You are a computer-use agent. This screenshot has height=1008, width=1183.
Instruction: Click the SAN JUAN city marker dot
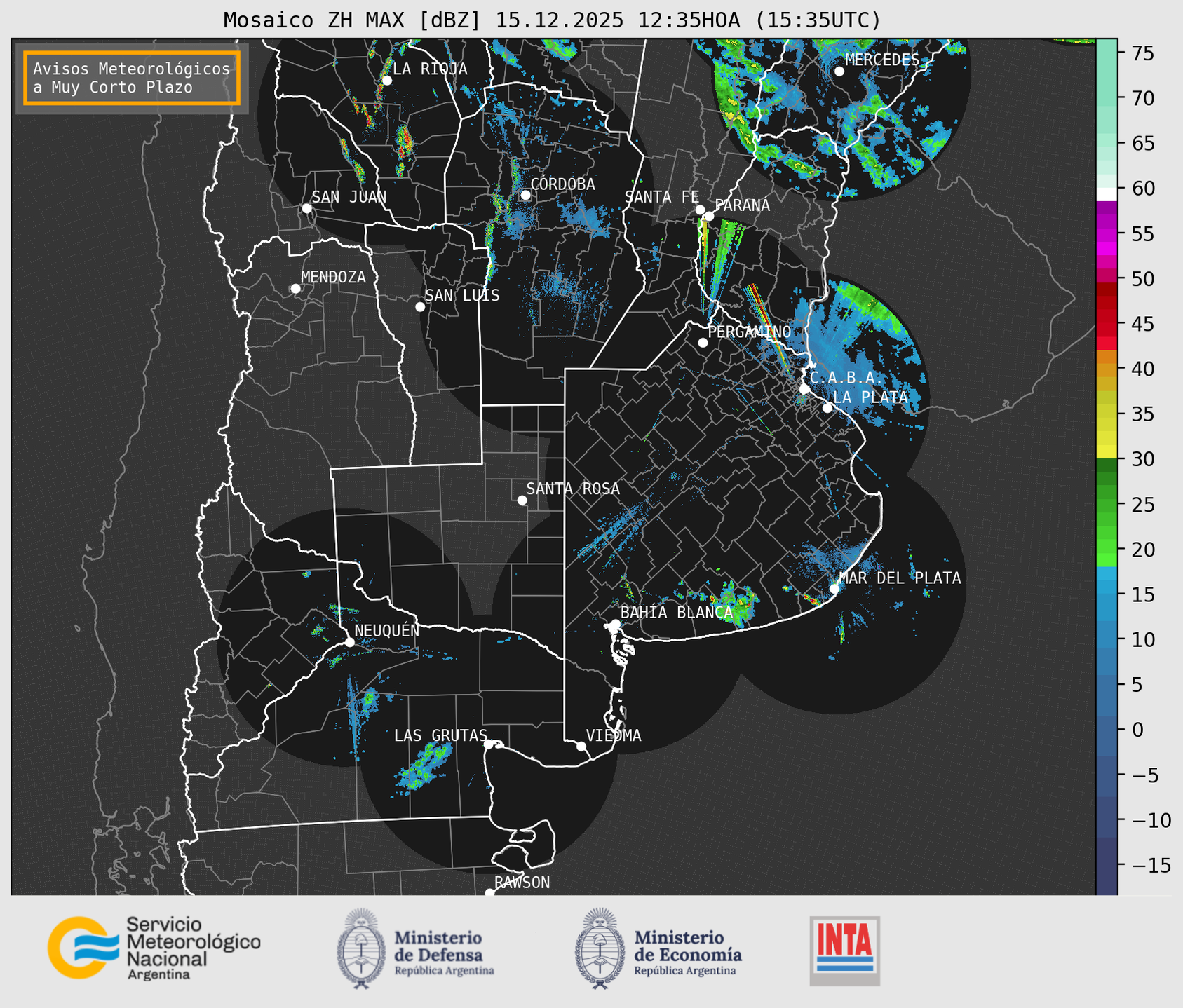pos(306,208)
